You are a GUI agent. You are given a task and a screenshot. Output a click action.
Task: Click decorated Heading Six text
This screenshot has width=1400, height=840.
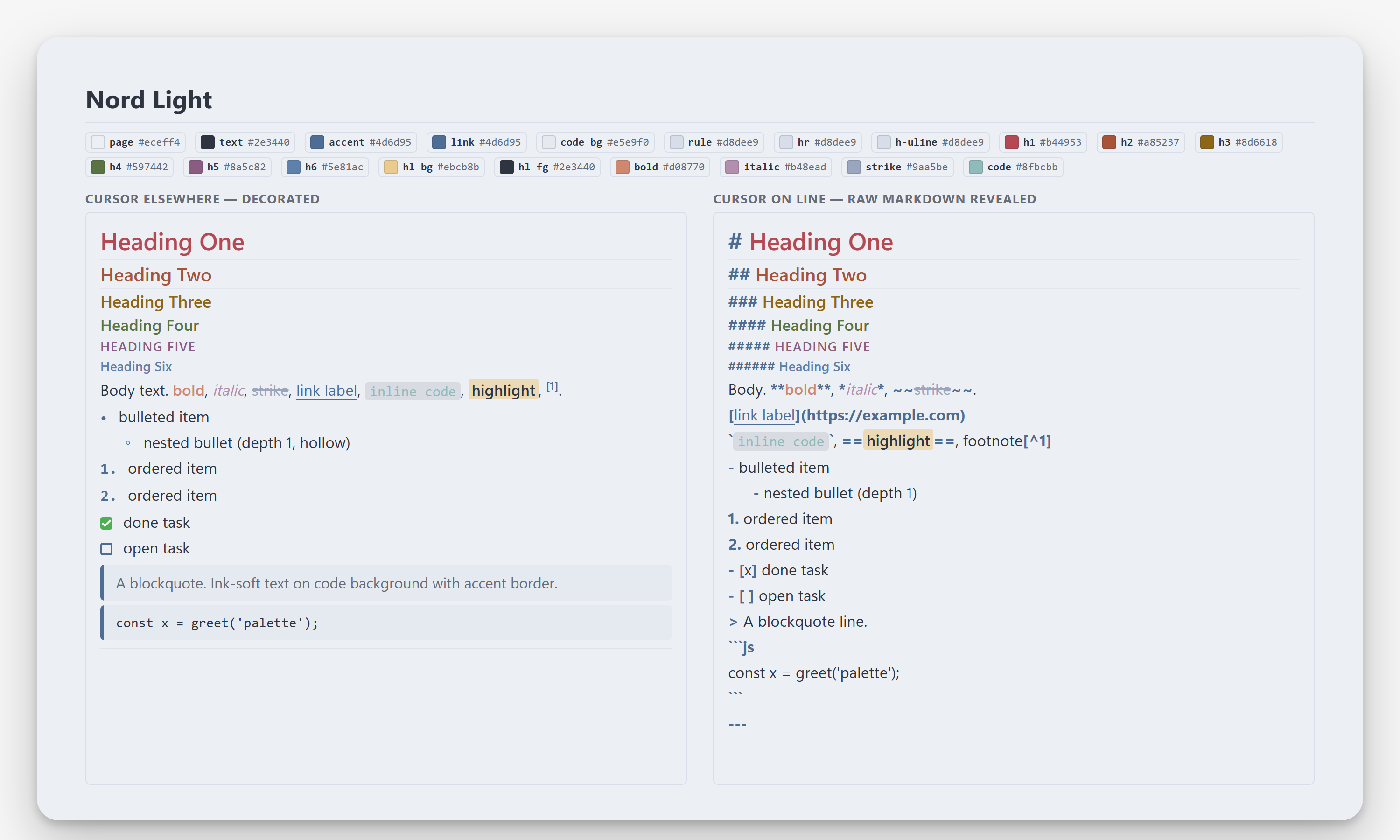coord(136,367)
